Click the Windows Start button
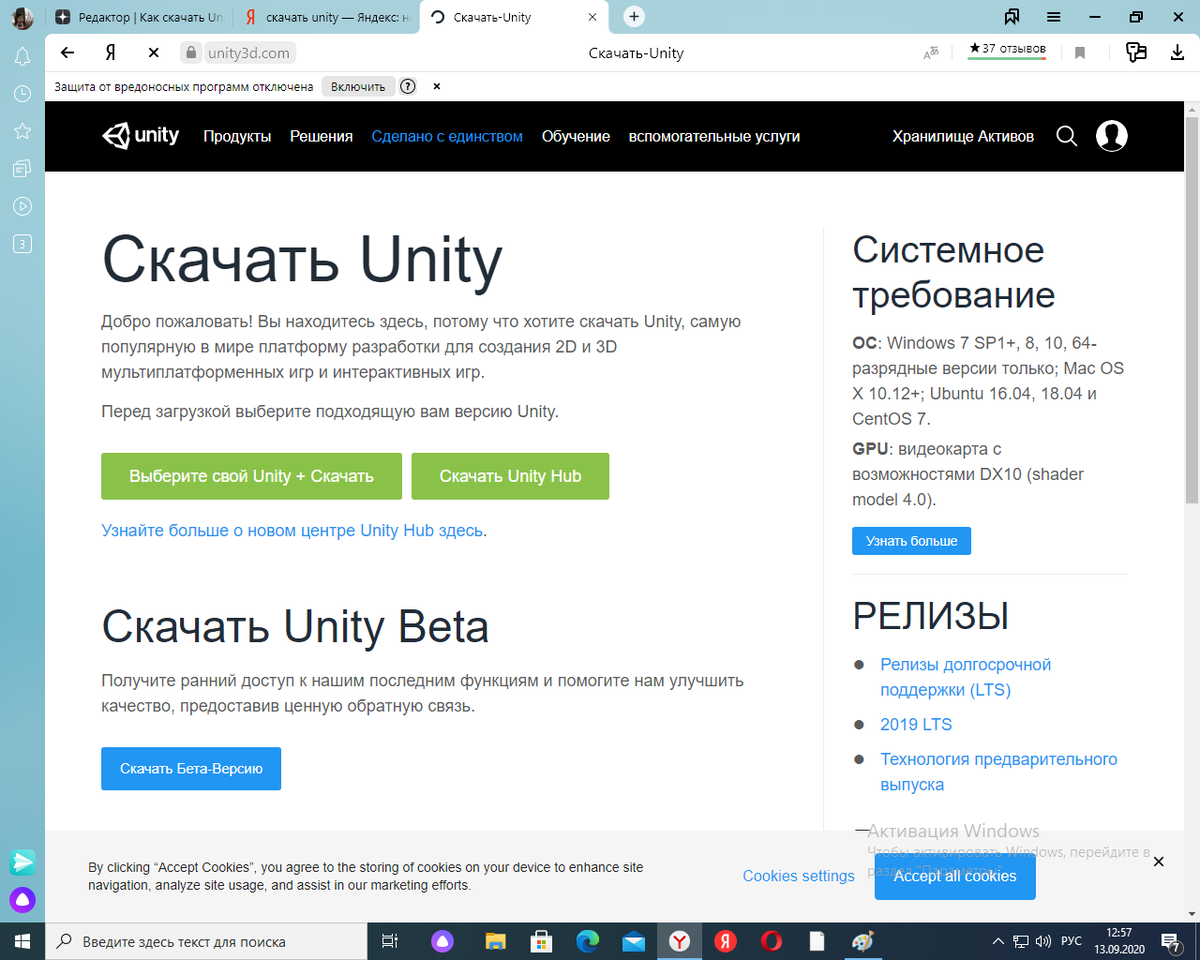 tap(22, 941)
